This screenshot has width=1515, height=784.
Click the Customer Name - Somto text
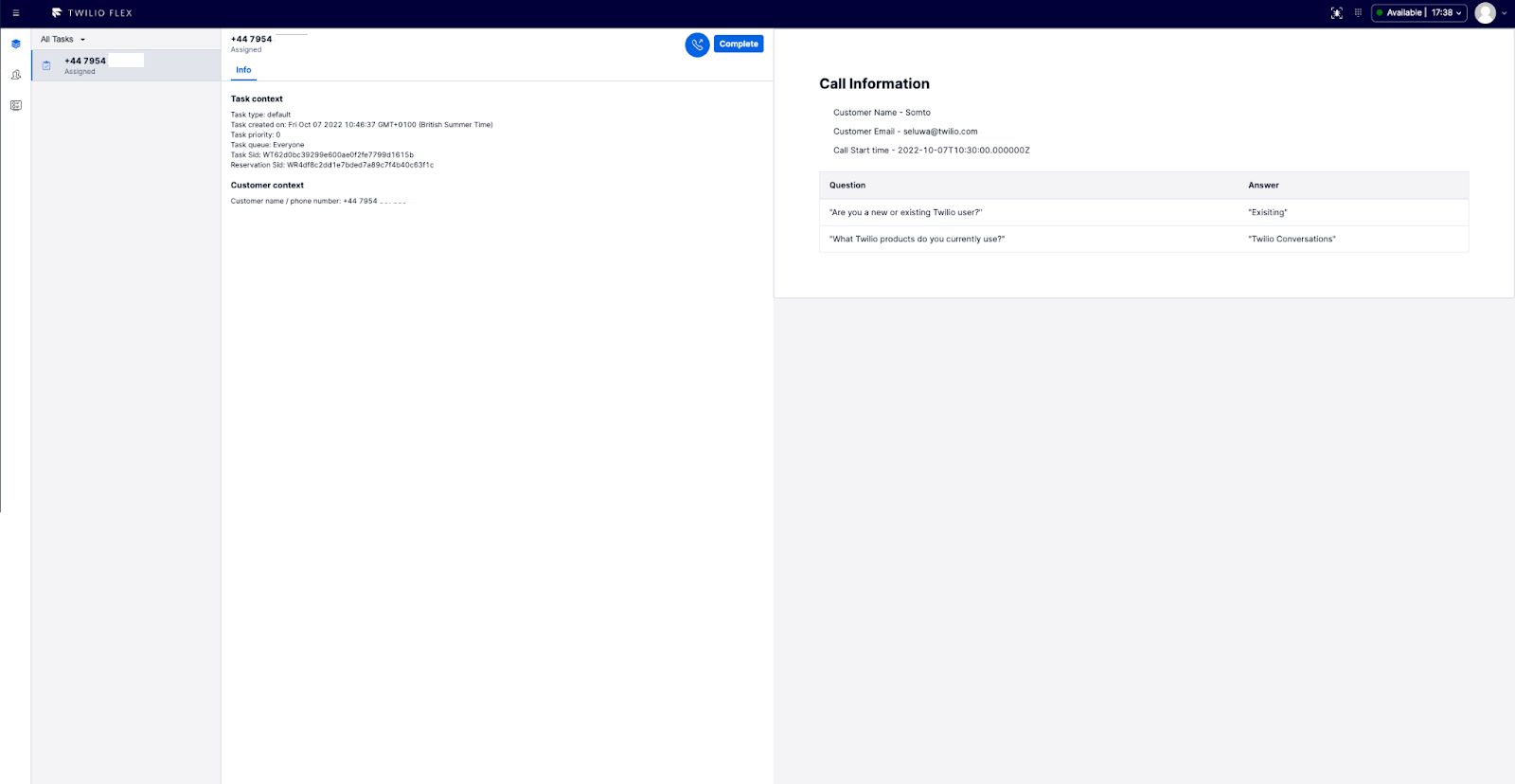(x=882, y=113)
